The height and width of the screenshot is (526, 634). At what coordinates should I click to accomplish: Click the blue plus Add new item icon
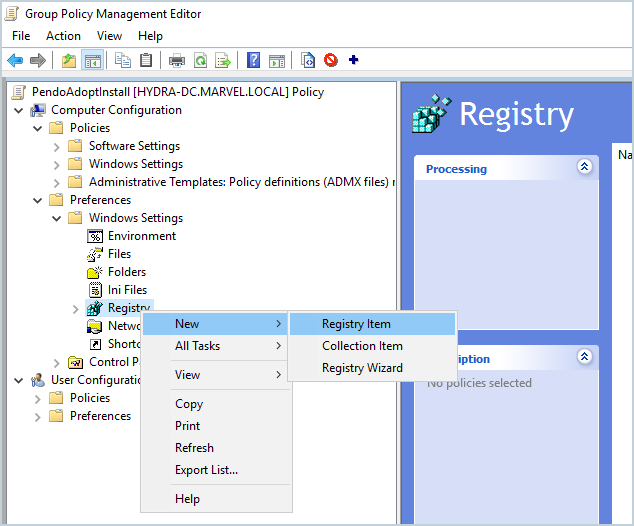[x=353, y=60]
